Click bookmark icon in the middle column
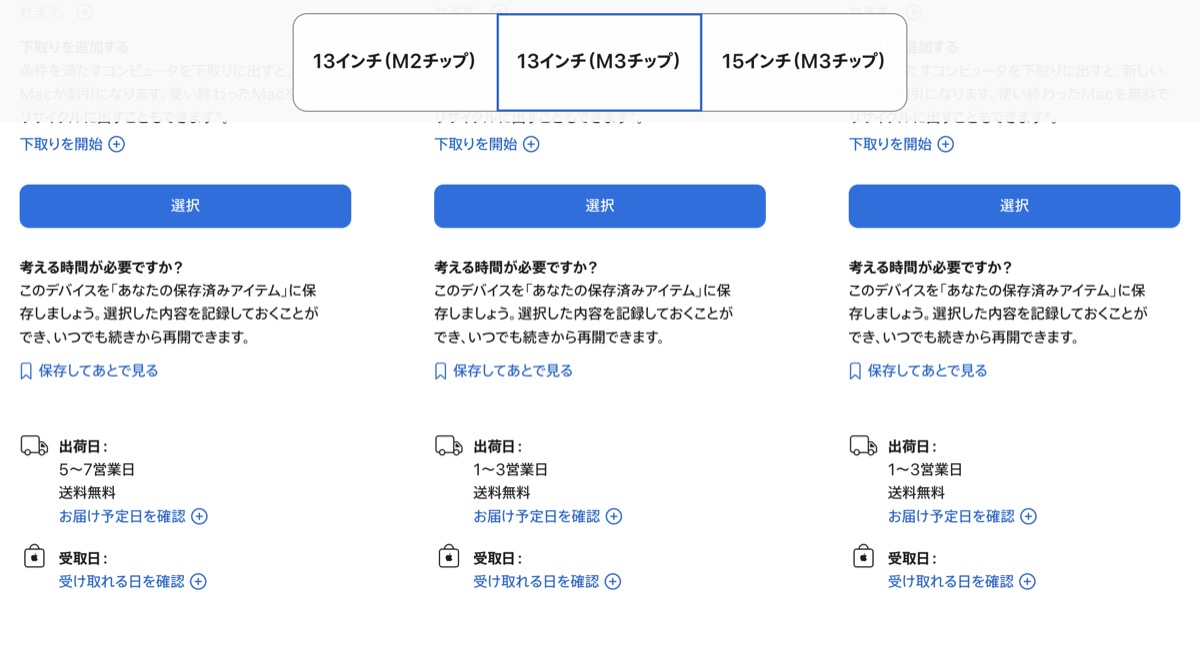 pyautogui.click(x=440, y=371)
